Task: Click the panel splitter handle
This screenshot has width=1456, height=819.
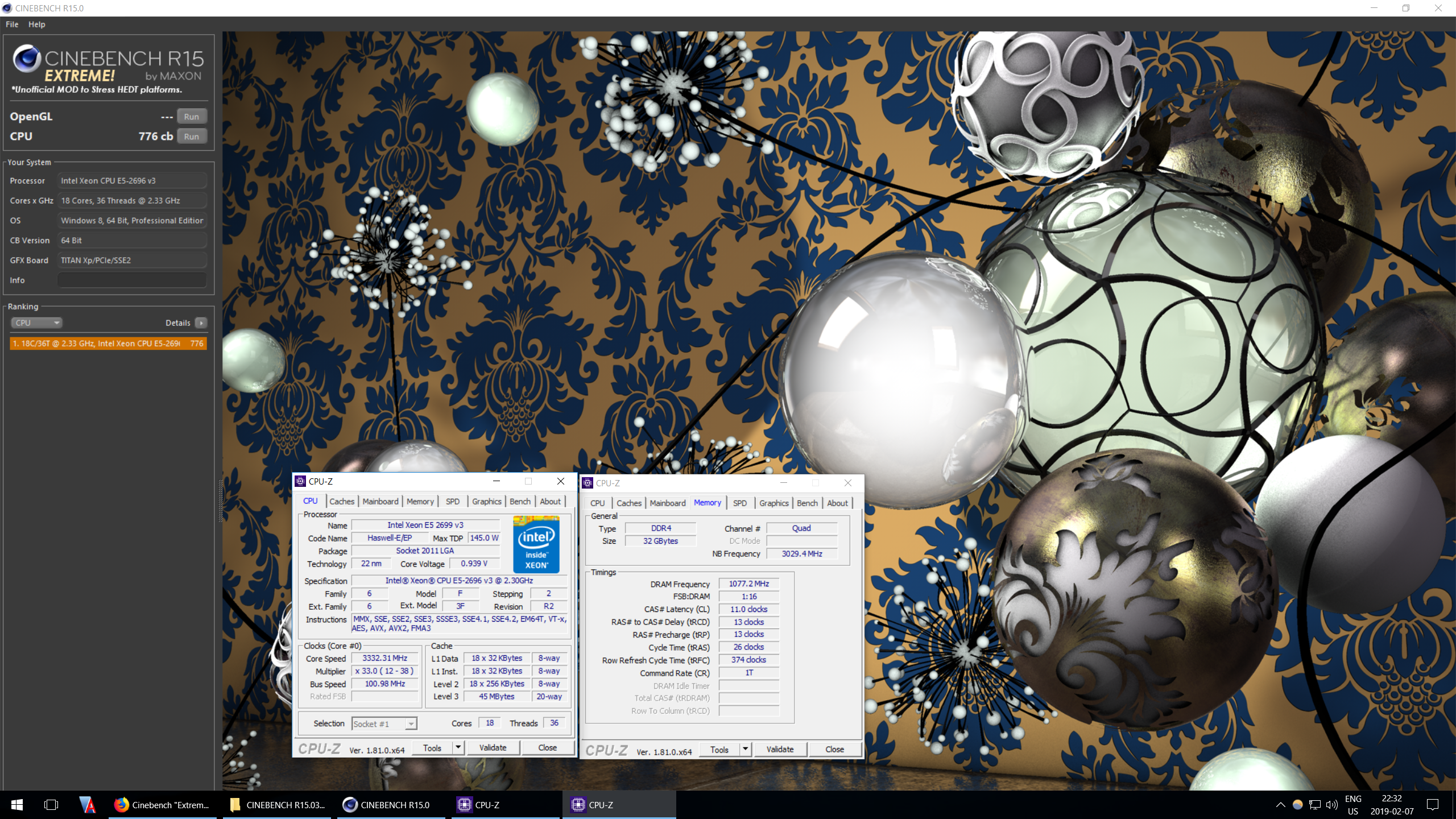Action: (x=220, y=500)
